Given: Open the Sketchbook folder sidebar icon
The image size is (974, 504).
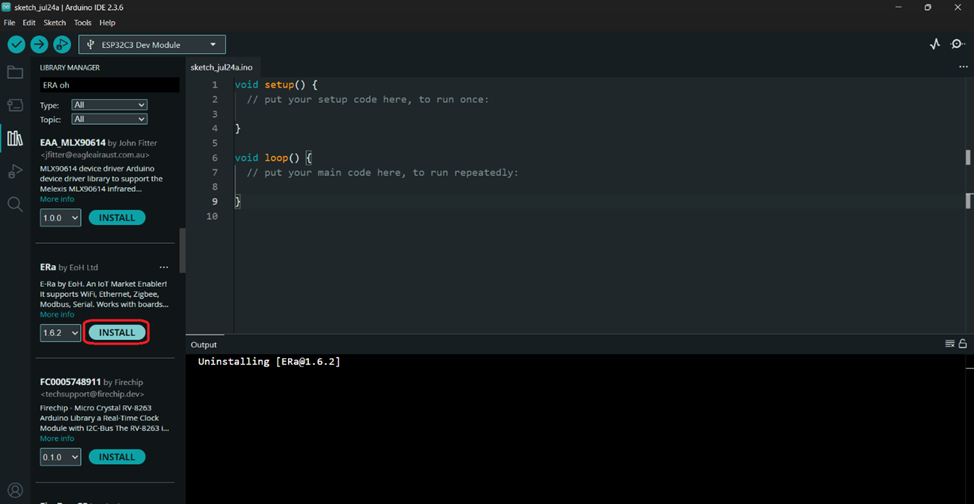Looking at the screenshot, I should coord(15,72).
